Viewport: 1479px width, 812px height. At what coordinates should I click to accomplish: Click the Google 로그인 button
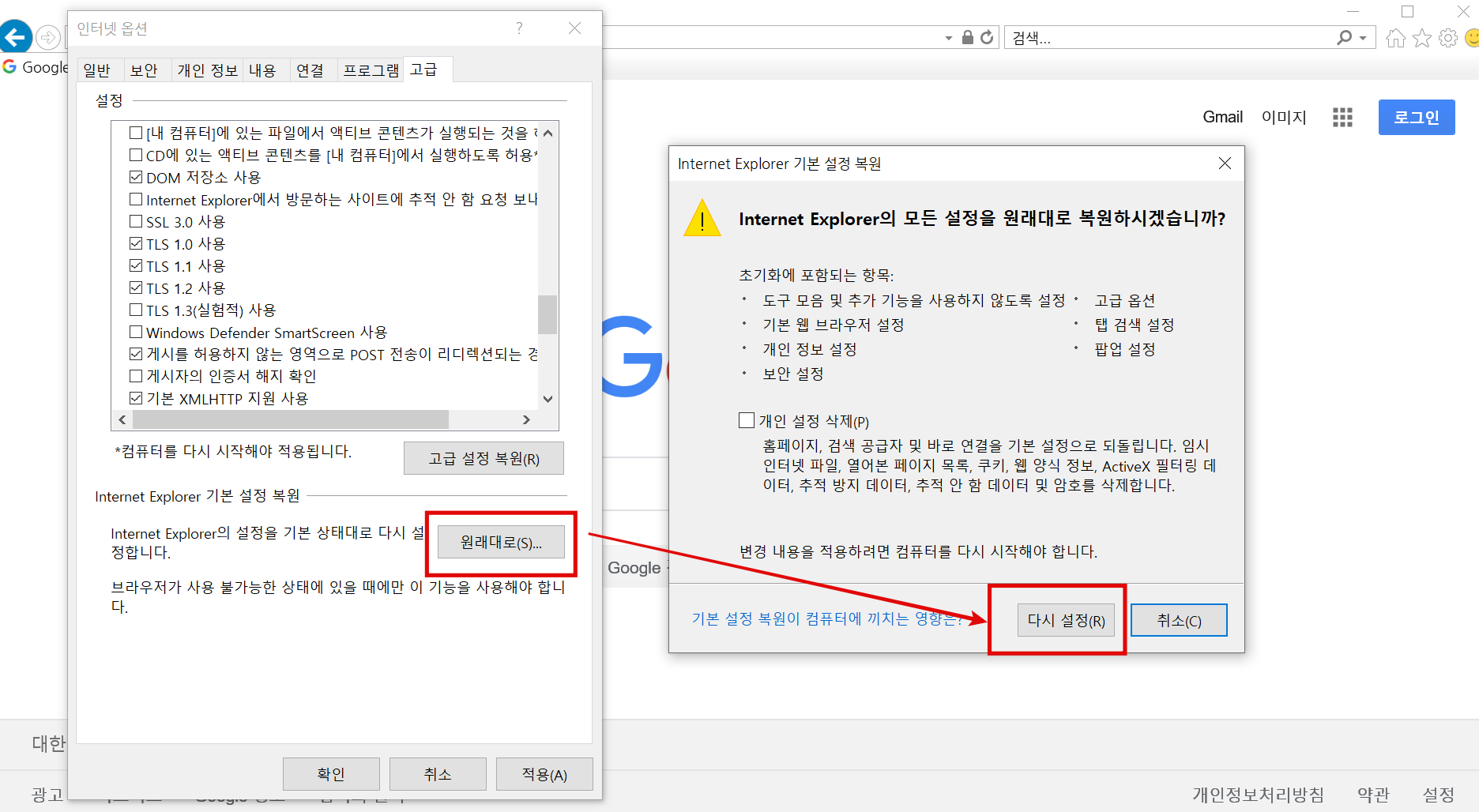(1417, 117)
